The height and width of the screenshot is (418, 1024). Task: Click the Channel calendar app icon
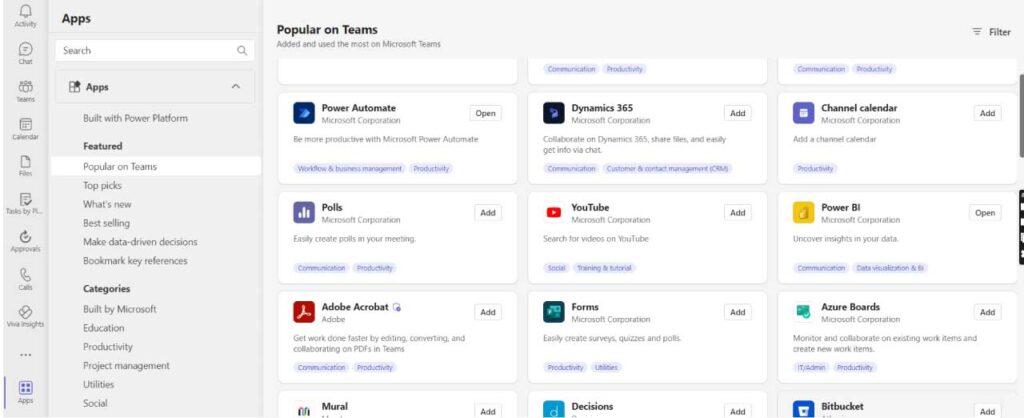click(803, 113)
